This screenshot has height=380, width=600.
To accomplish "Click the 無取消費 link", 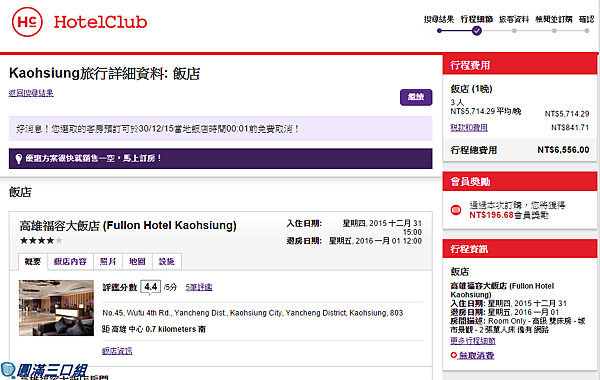I will (476, 356).
